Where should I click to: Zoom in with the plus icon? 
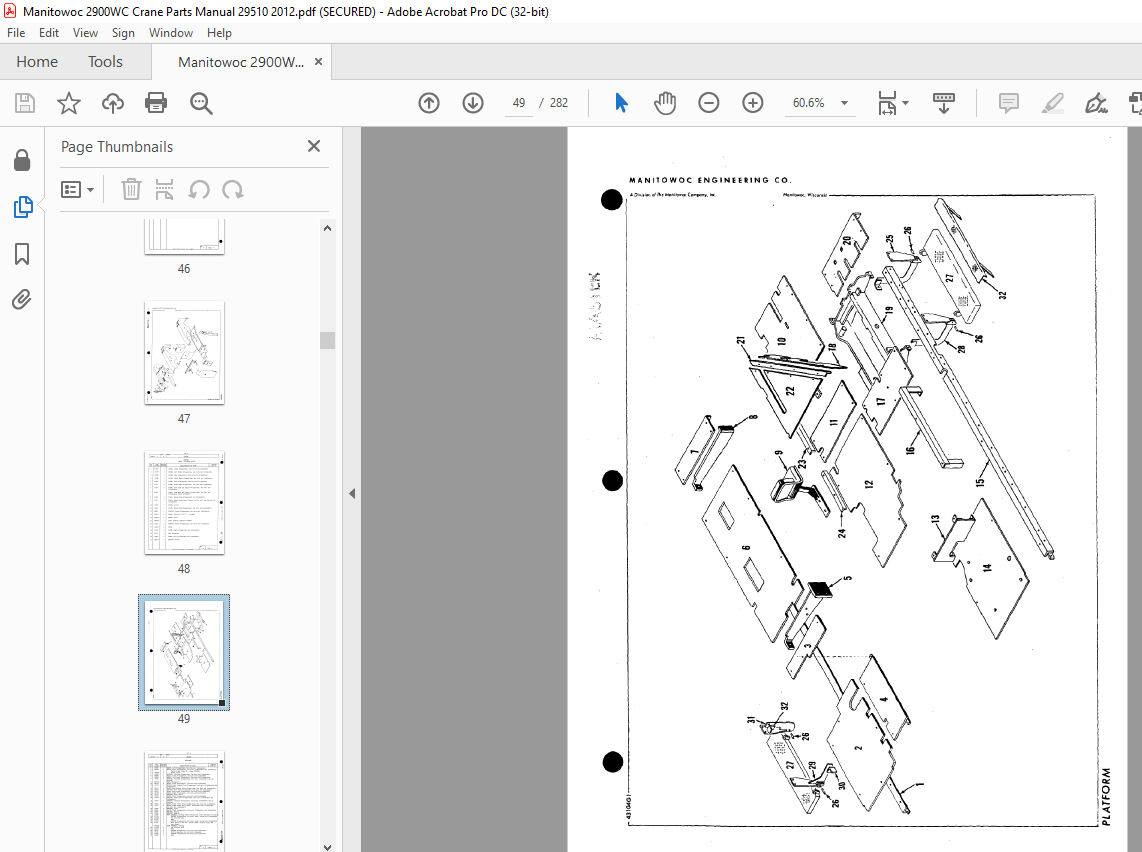(x=752, y=103)
